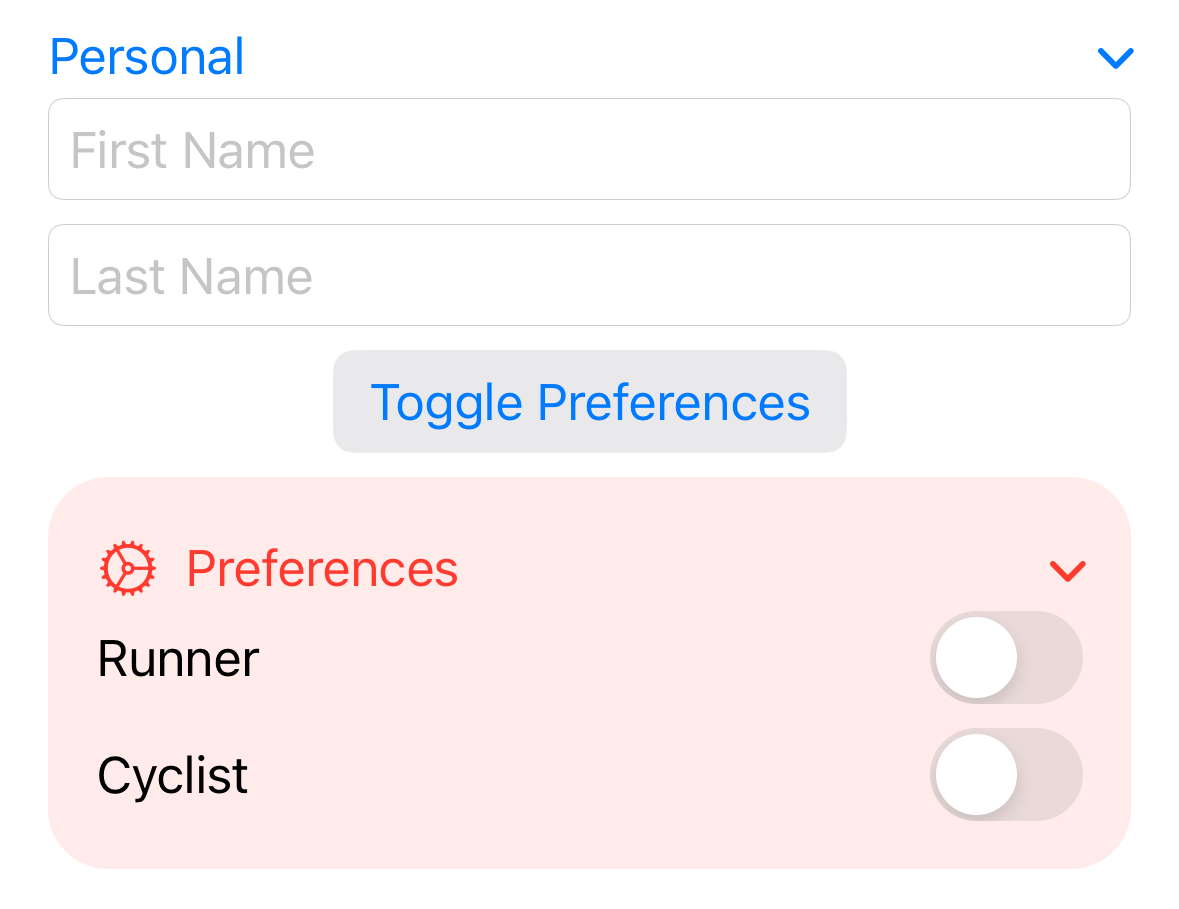Collapse Preferences using the red chevron
Screen dimensions: 1179x909
click(1067, 570)
